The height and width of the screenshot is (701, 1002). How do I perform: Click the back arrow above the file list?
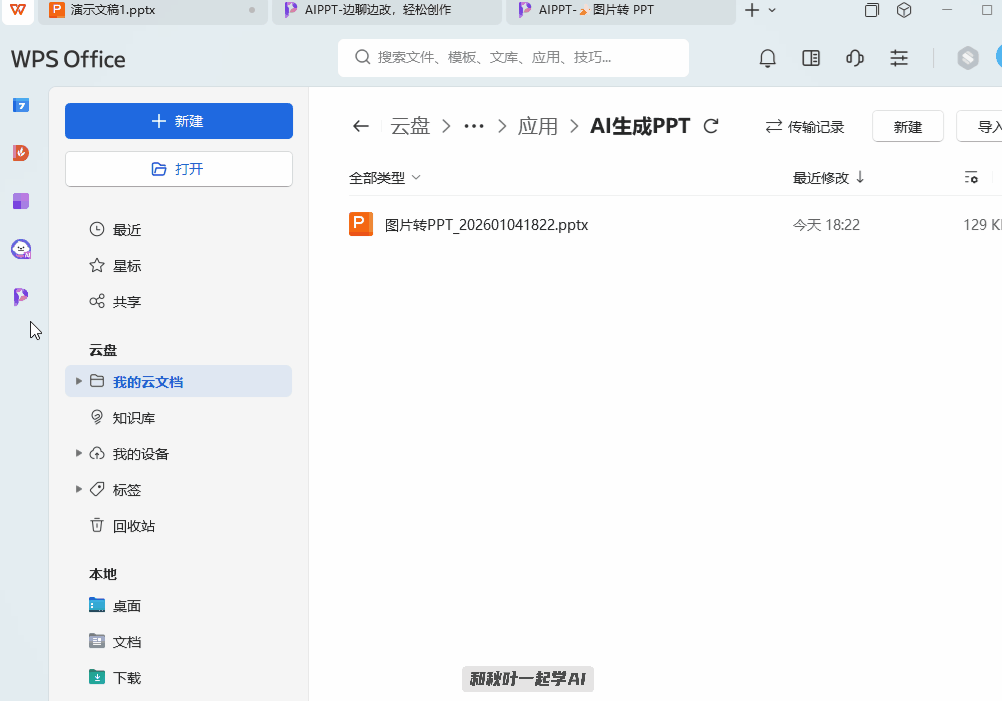point(360,126)
